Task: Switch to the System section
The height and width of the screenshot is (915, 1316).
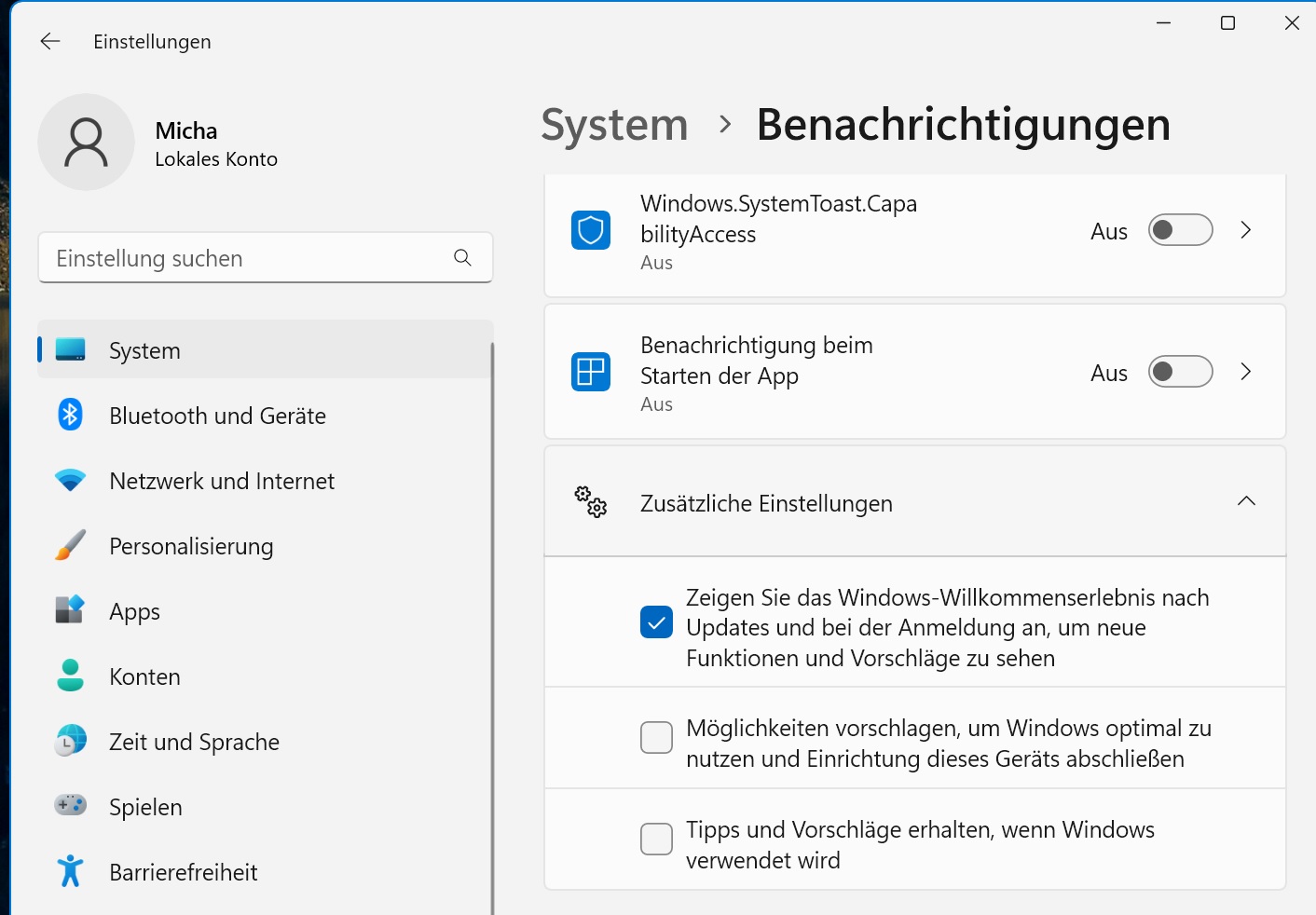Action: point(144,350)
